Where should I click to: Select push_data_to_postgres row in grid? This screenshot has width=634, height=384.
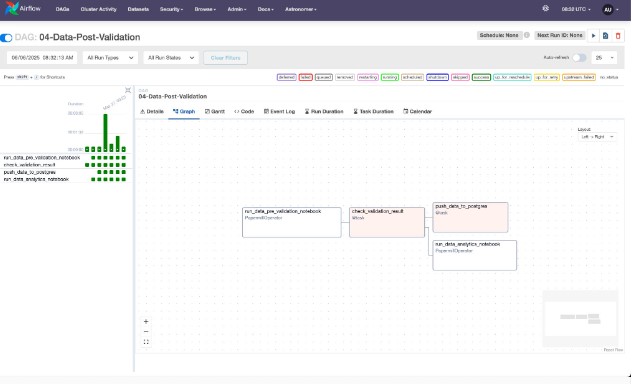coord(65,172)
